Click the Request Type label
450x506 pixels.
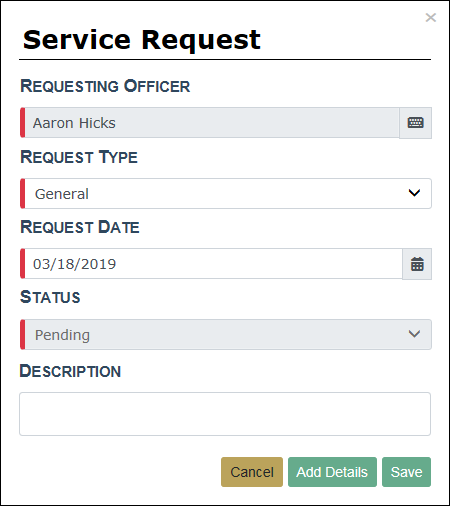pyautogui.click(x=79, y=157)
